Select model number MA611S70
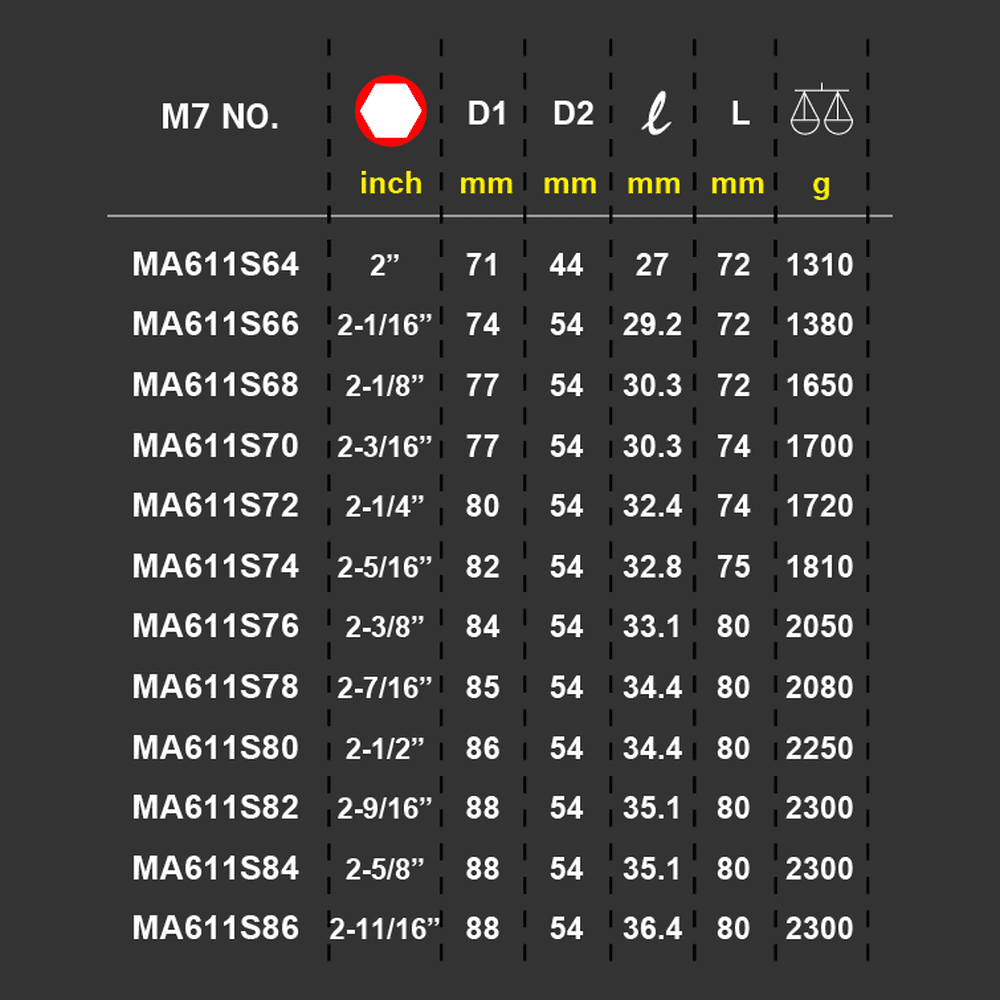1000x1000 pixels. click(216, 445)
